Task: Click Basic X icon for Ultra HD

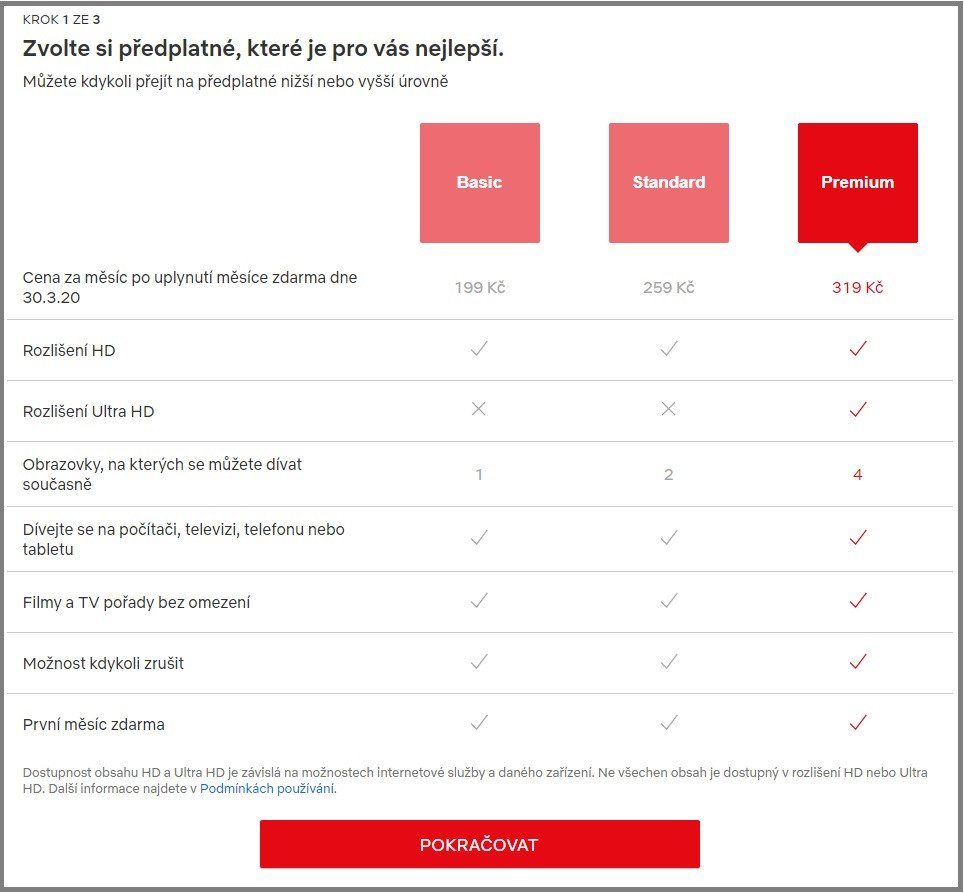Action: click(479, 409)
